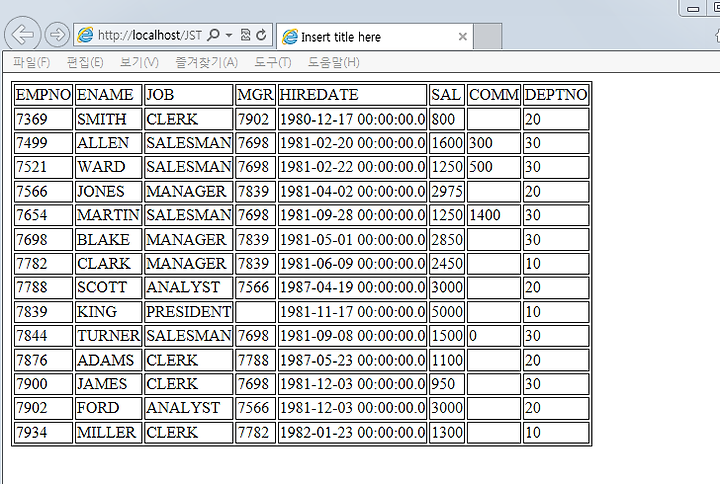Open the 파일(F) menu
Screen dimensions: 720x484
(31, 62)
